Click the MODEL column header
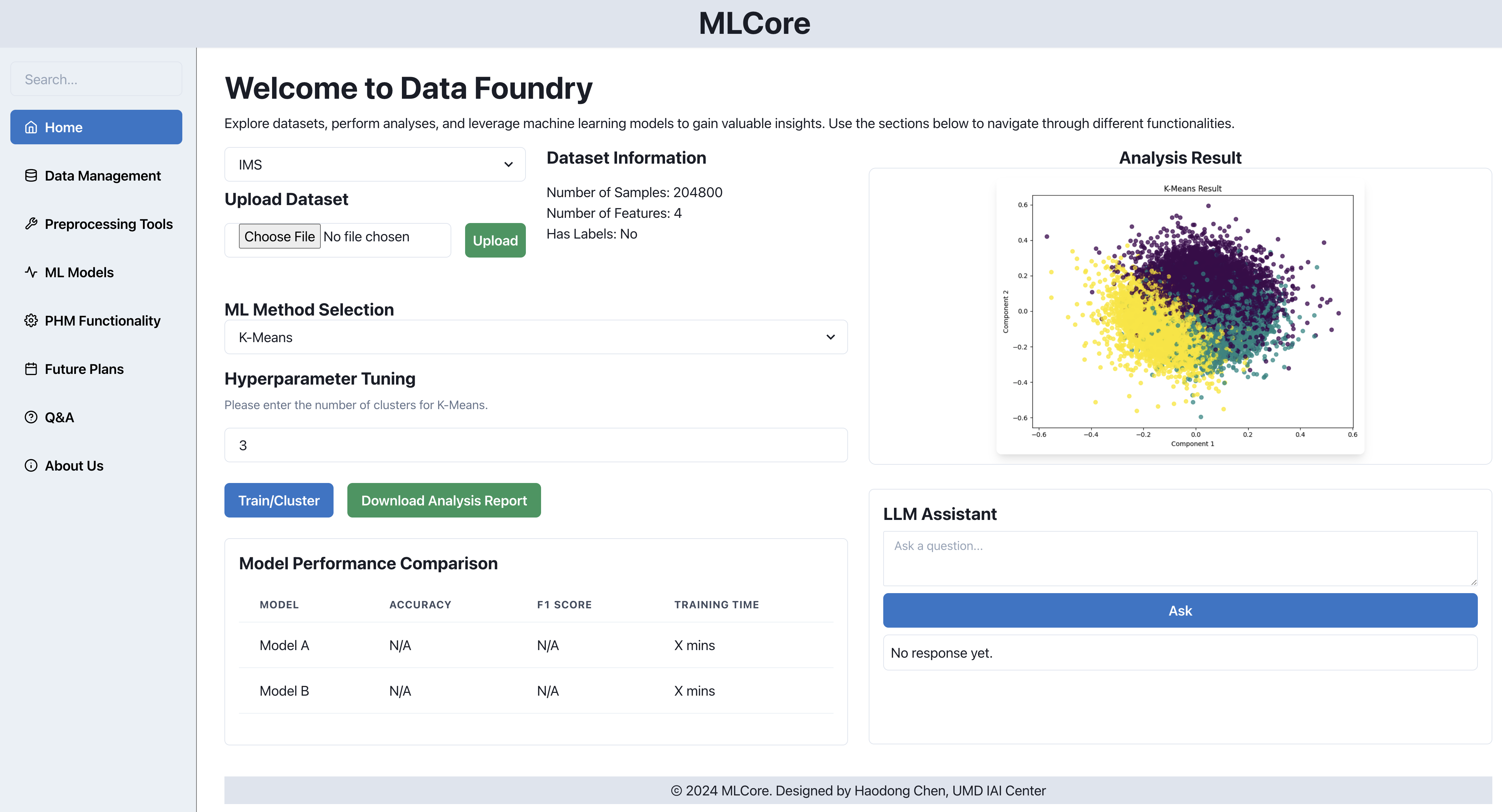Image resolution: width=1502 pixels, height=812 pixels. pyautogui.click(x=279, y=605)
